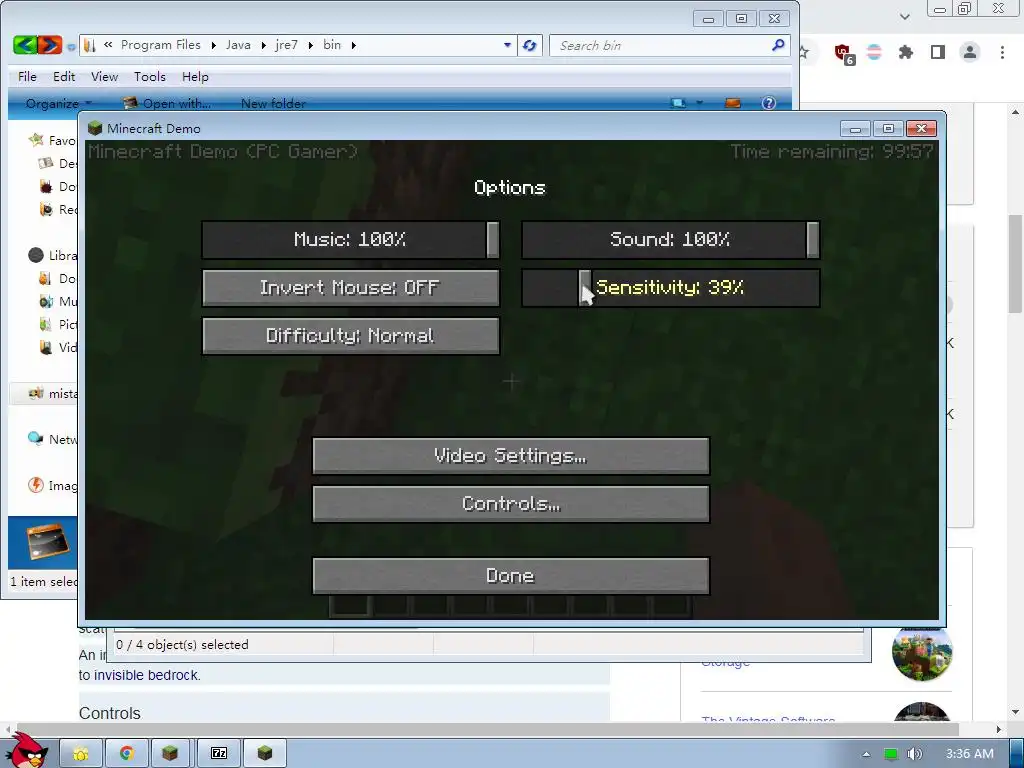Click the Minecraft Demo title bar icon

[x=95, y=128]
